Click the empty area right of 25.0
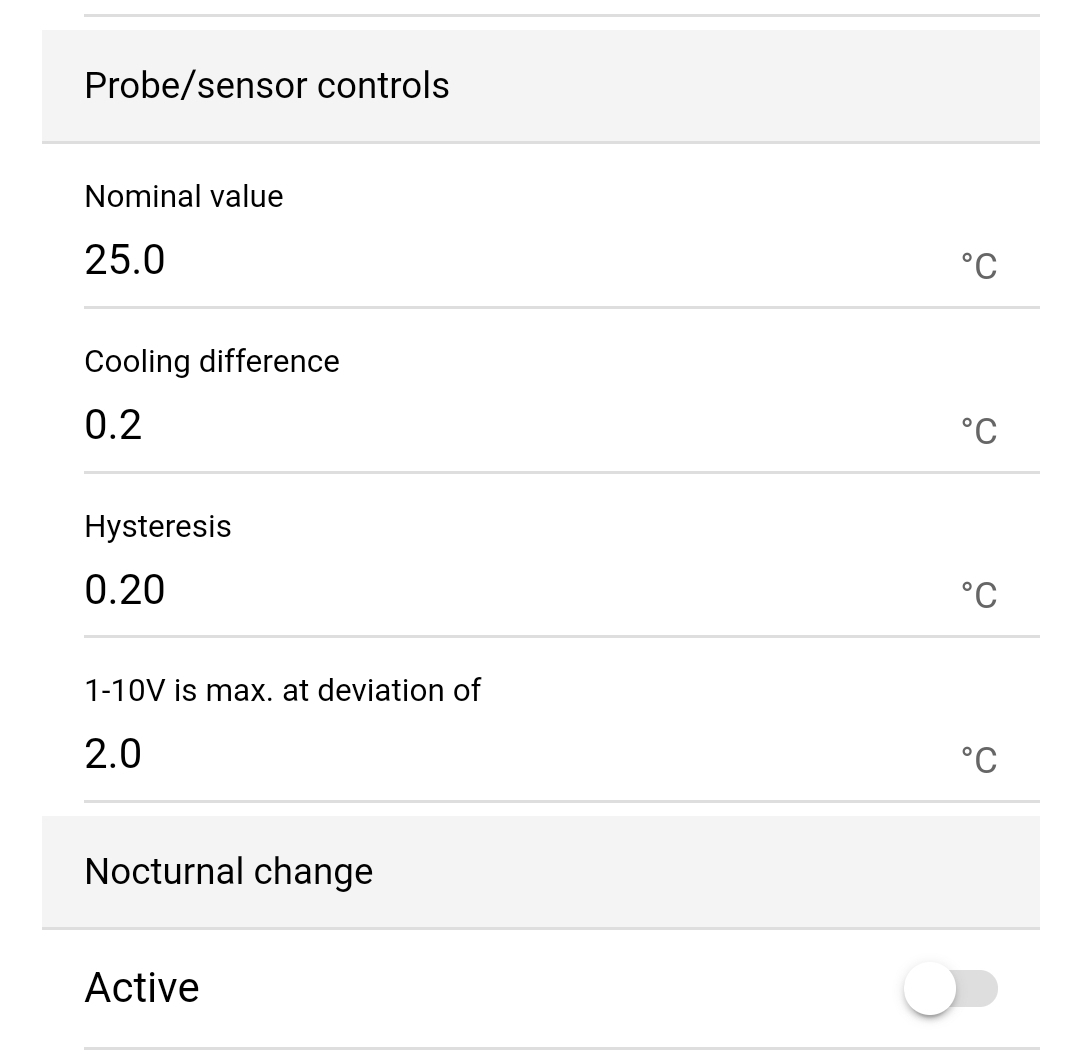The height and width of the screenshot is (1063, 1080). [550, 260]
